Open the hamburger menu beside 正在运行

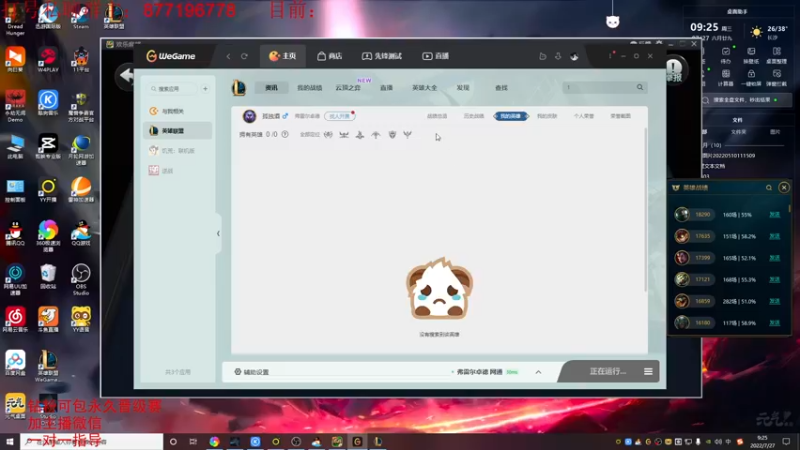pyautogui.click(x=648, y=371)
